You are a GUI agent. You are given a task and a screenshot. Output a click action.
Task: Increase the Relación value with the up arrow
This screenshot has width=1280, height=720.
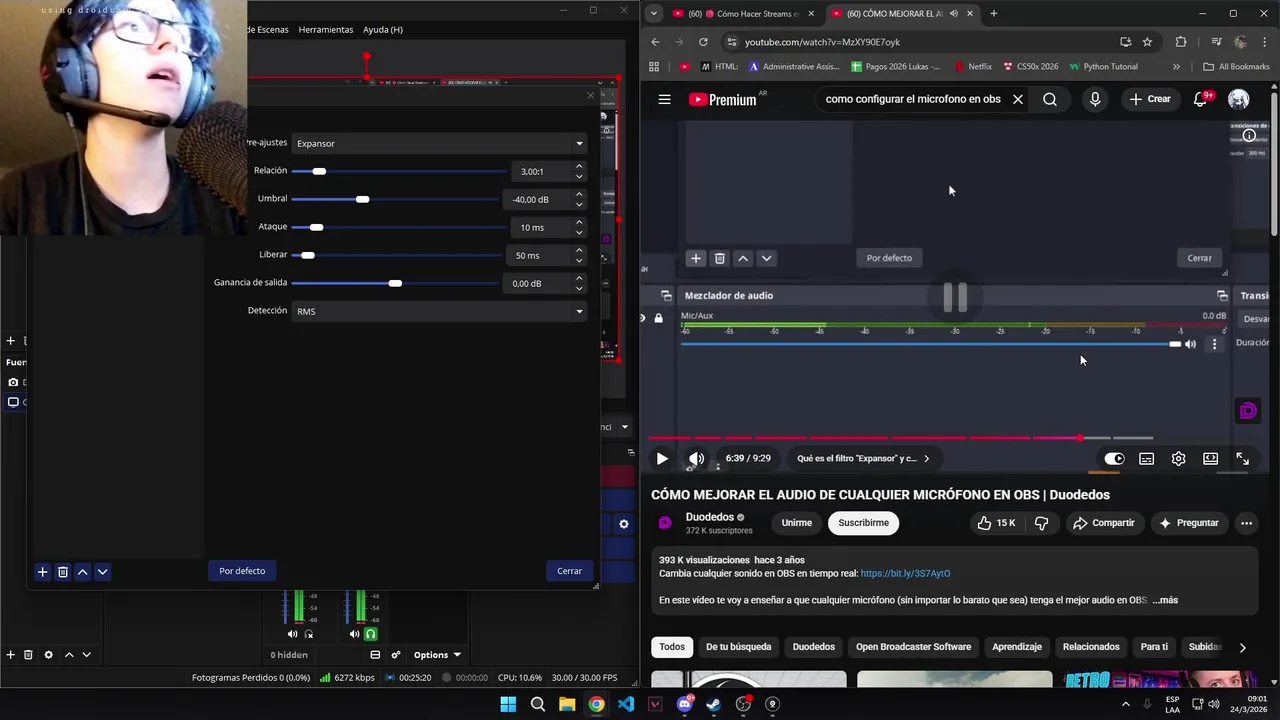point(579,166)
